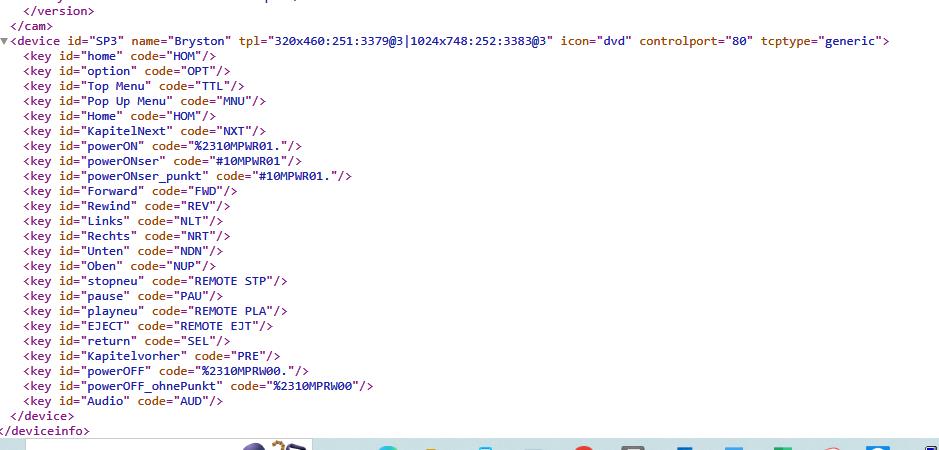Image resolution: width=939 pixels, height=450 pixels.
Task: Click the key line with id "Audio"
Action: (123, 401)
